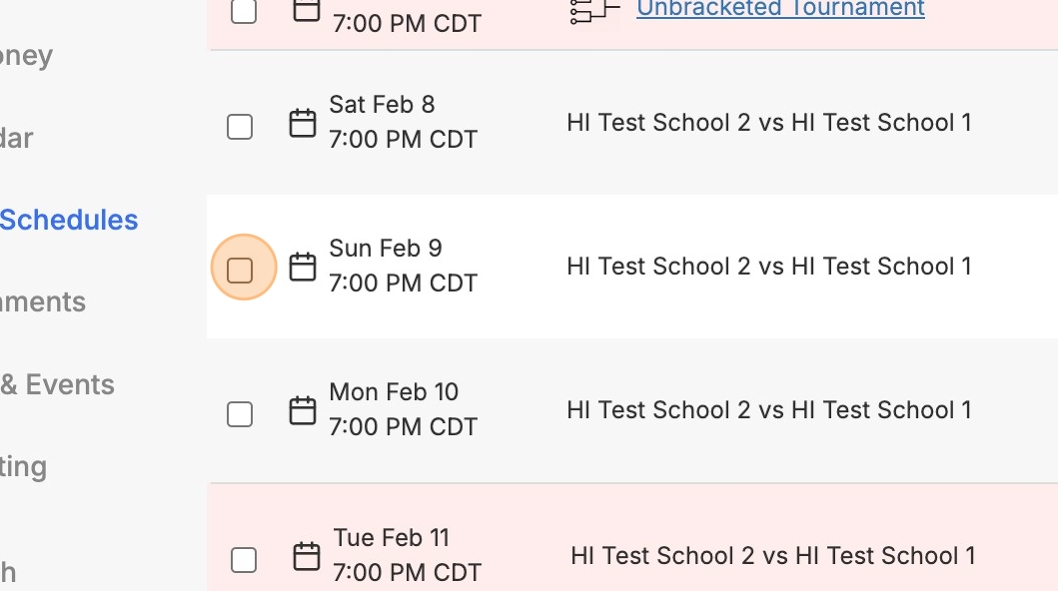Tick the checkbox for the Sat Feb 8 game
This screenshot has height=591, width=1058.
240,127
